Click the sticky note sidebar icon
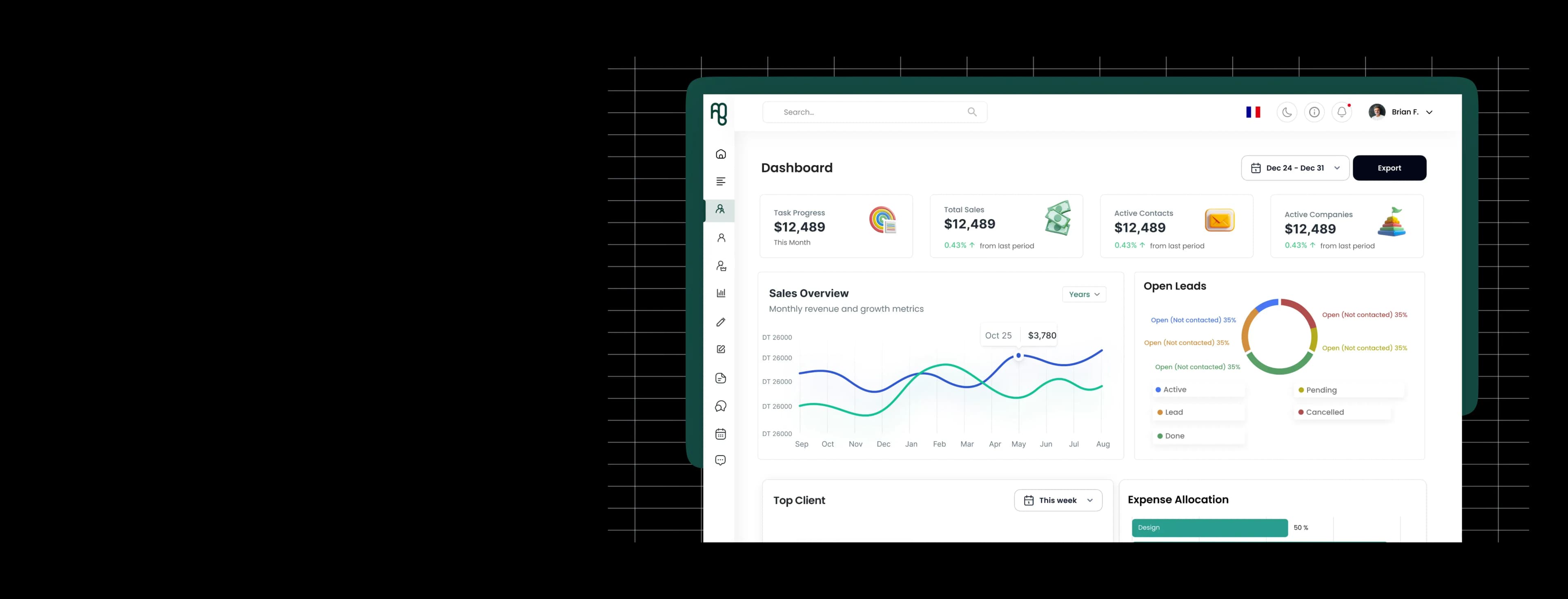 721,378
